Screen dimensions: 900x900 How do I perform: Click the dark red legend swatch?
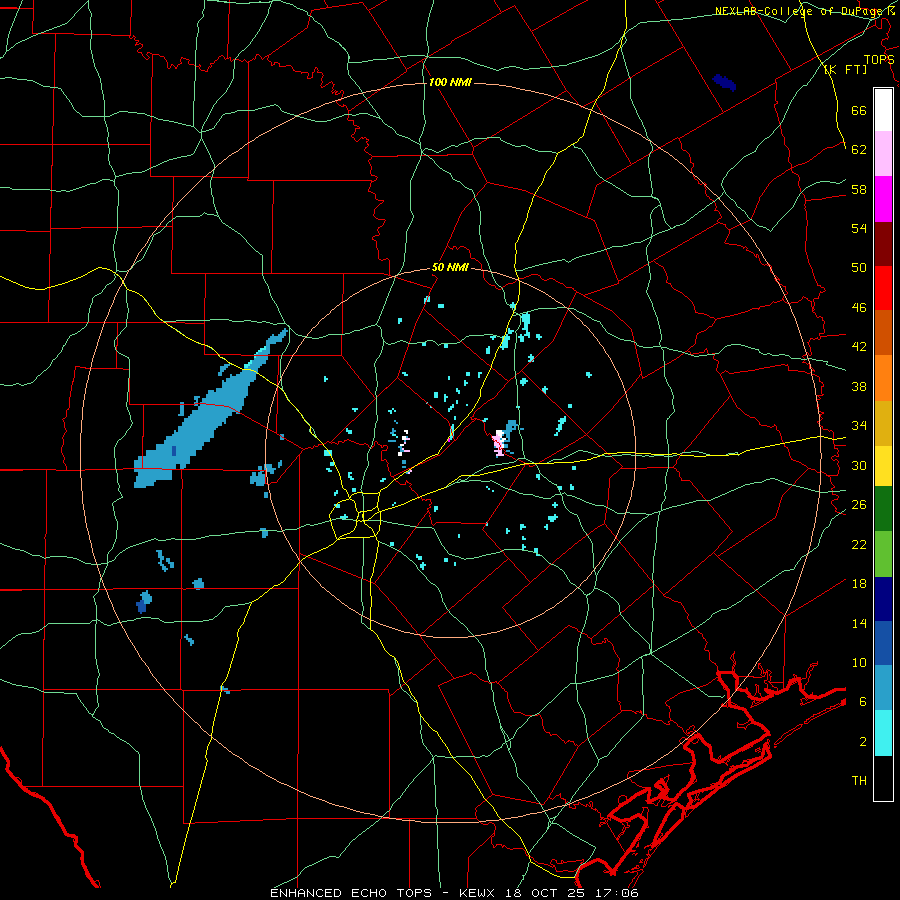tap(883, 243)
